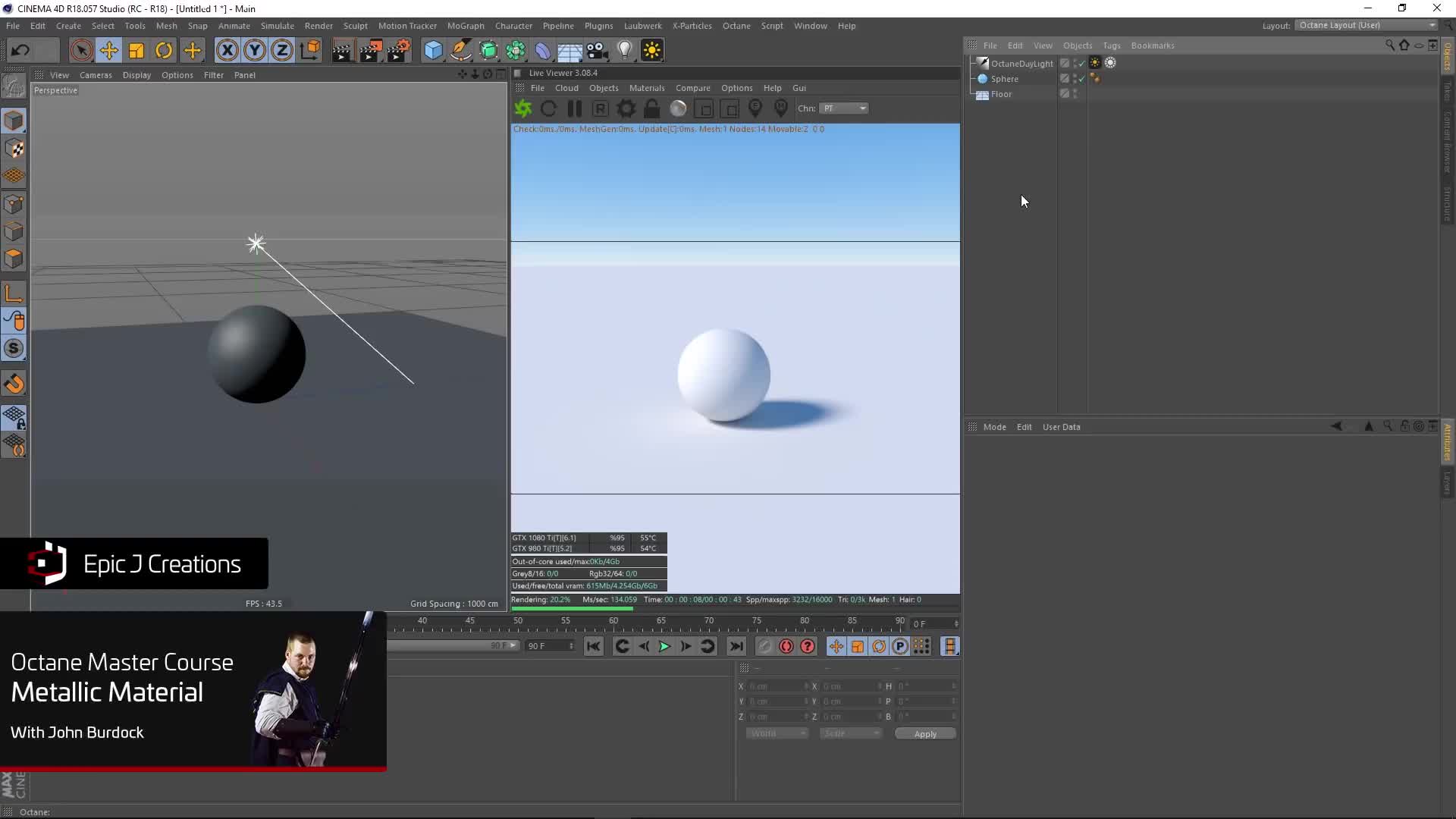
Task: Activate the Rotate tool in the top toolbar
Action: coord(164,51)
